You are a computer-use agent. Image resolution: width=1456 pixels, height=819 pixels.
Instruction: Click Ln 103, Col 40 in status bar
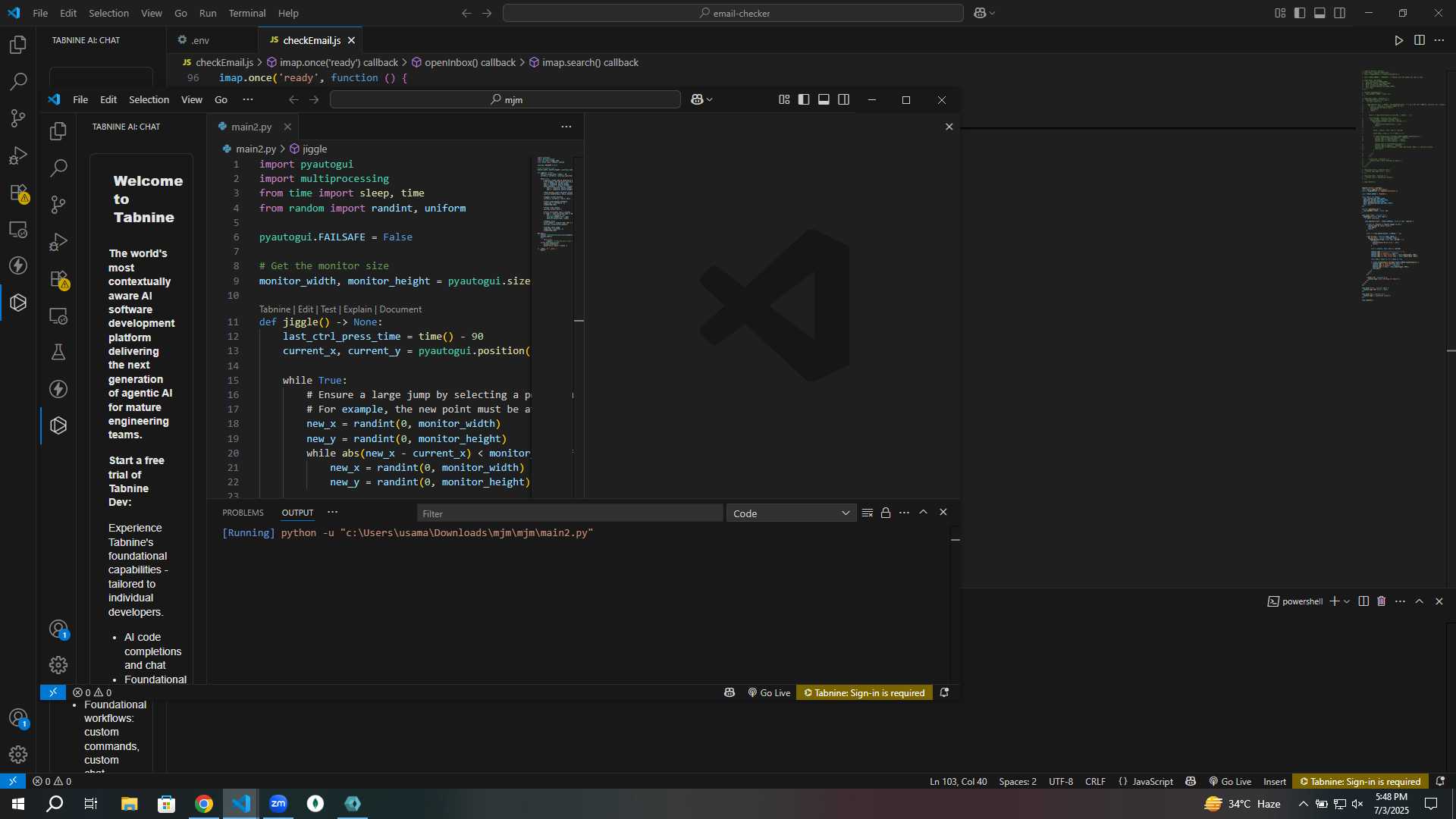point(959,781)
